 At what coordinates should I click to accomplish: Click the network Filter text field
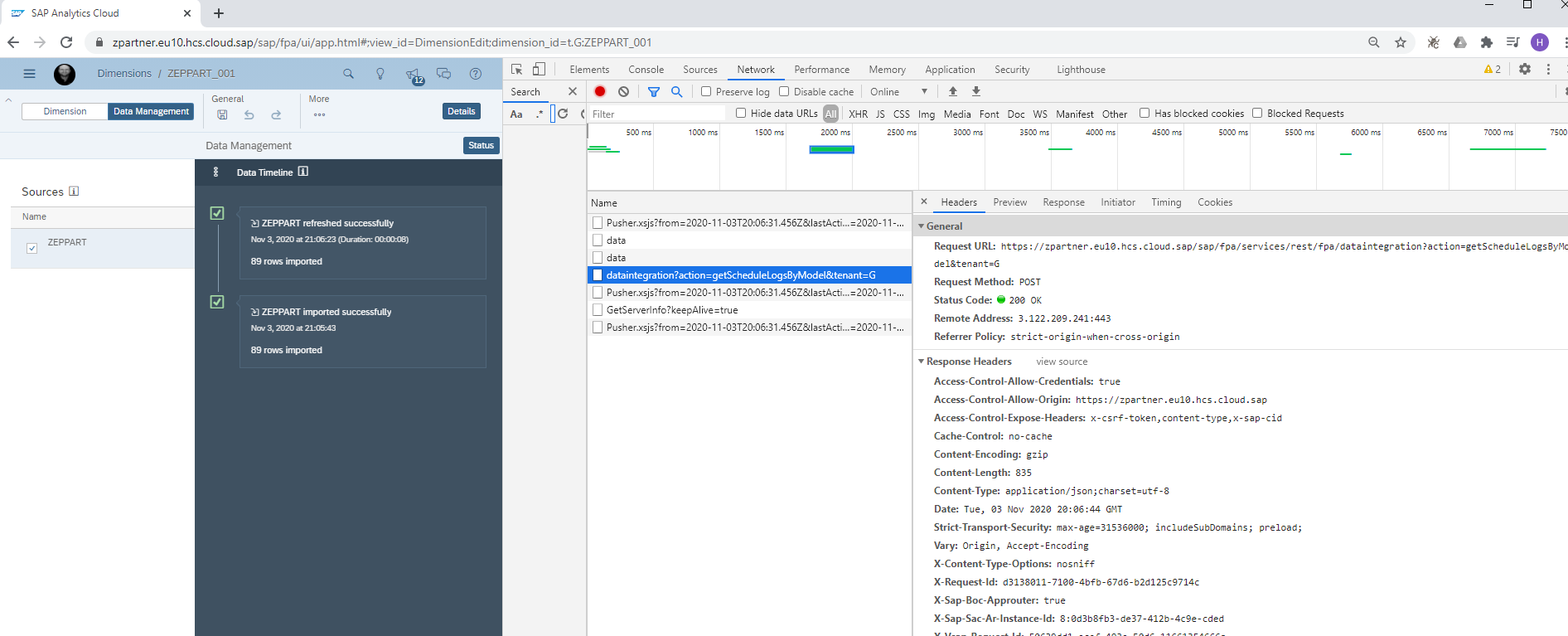pyautogui.click(x=658, y=114)
